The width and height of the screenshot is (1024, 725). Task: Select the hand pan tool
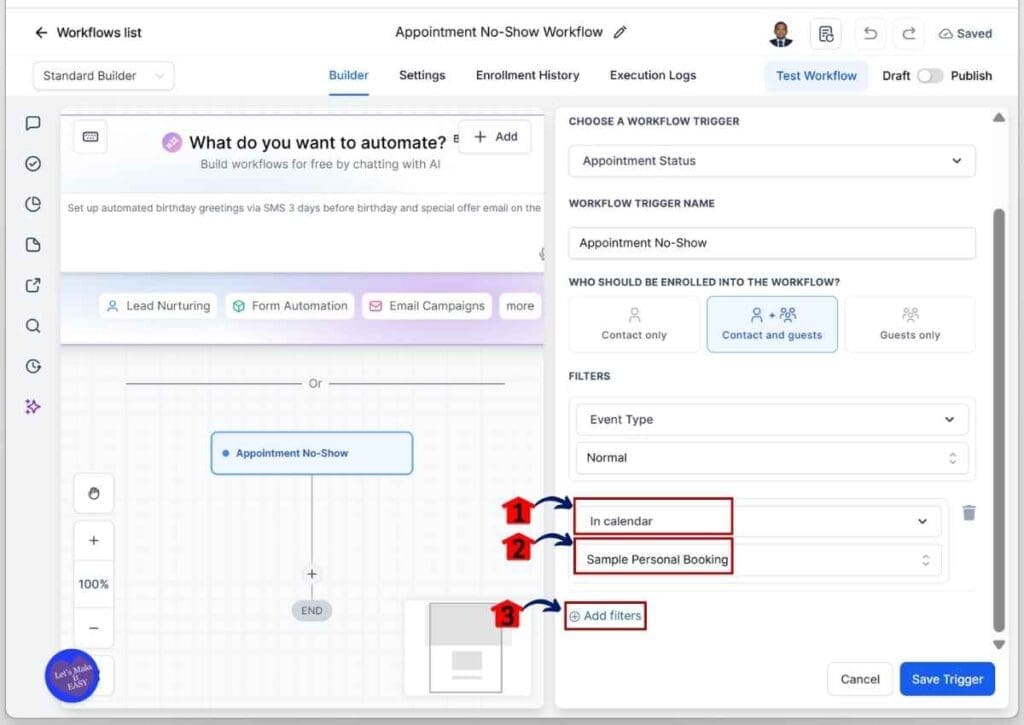tap(93, 493)
